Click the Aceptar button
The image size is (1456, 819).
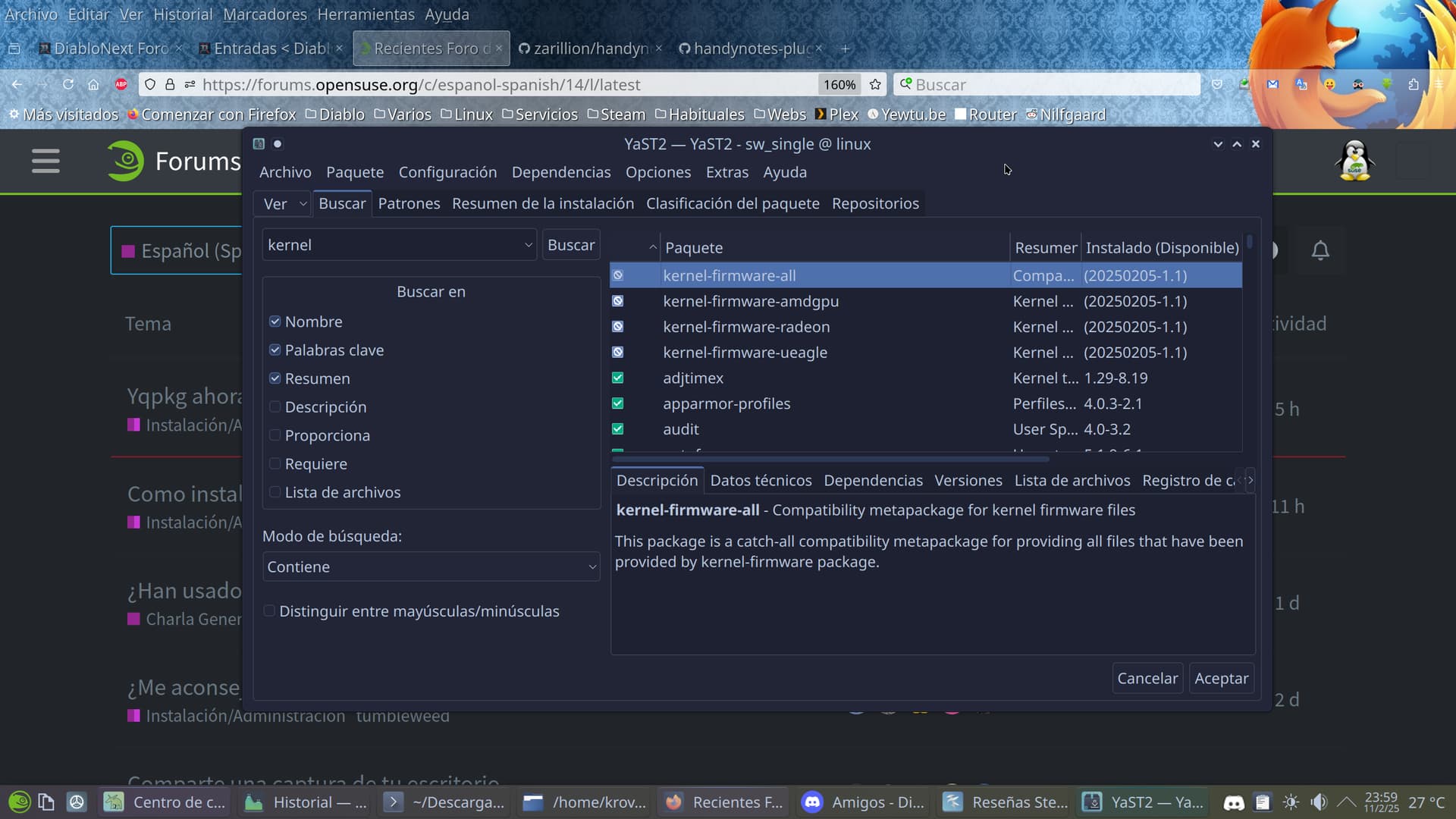point(1220,679)
